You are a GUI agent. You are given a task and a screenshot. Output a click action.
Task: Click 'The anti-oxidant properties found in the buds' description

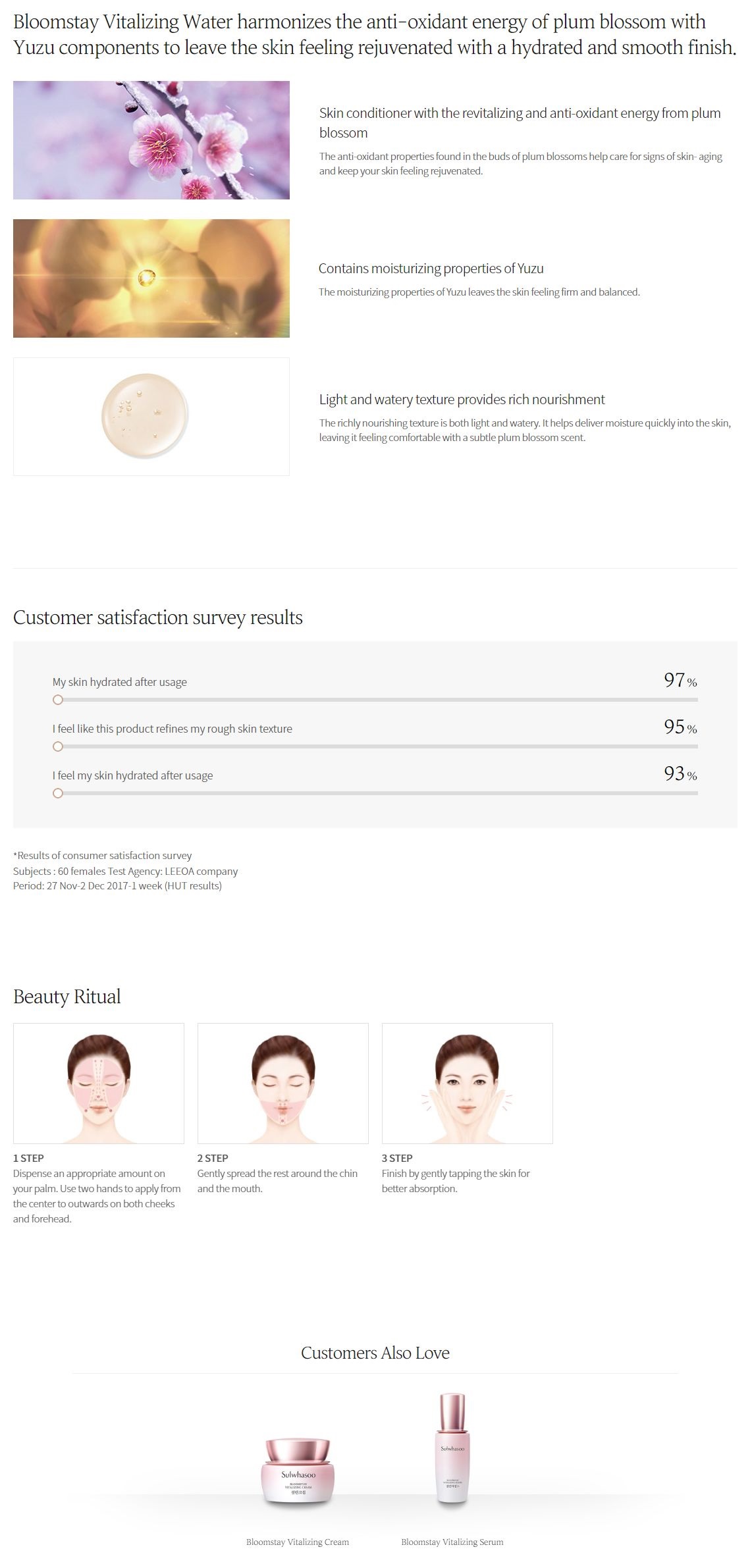521,164
